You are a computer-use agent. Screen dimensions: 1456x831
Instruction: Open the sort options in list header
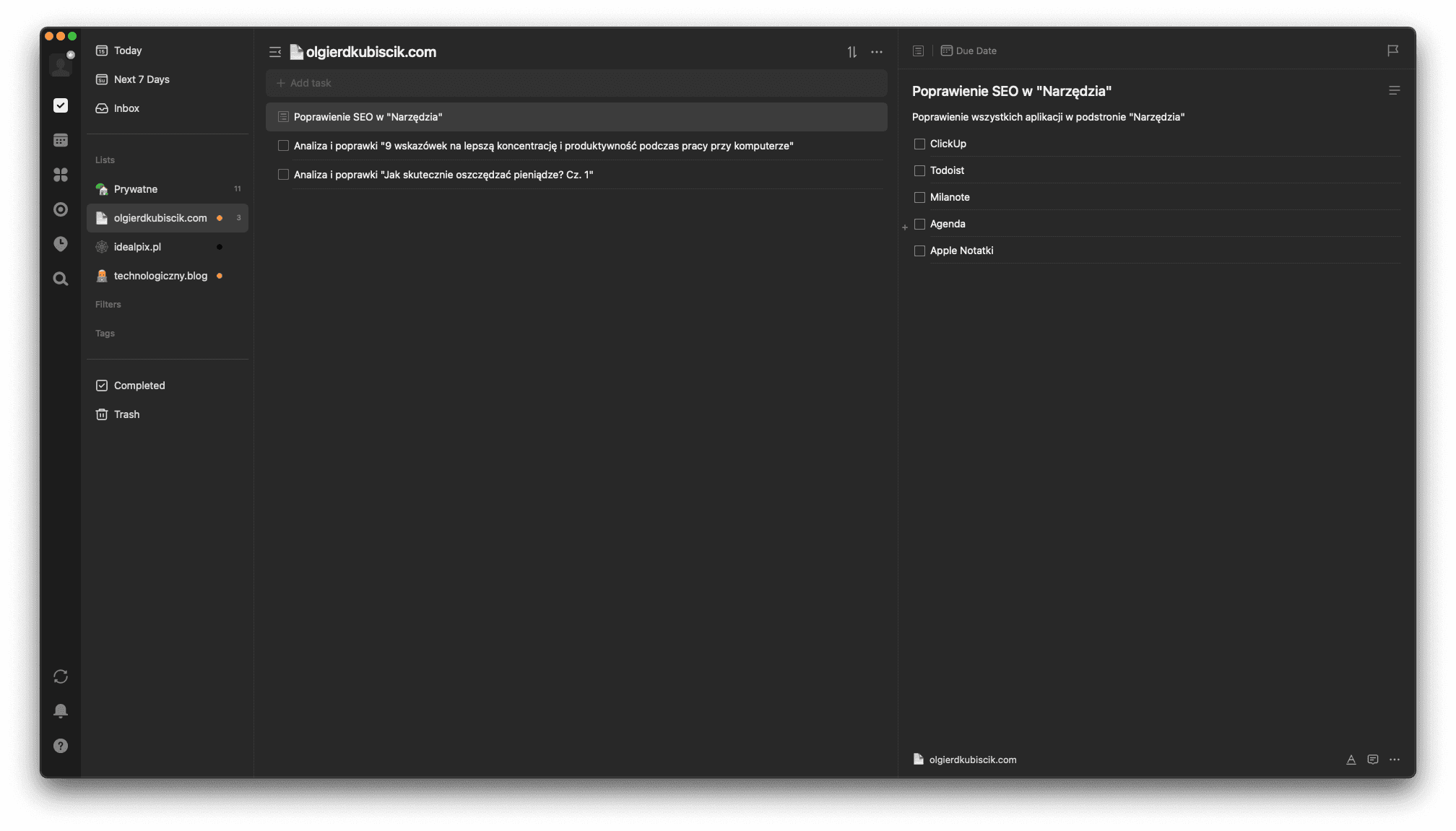[x=852, y=52]
